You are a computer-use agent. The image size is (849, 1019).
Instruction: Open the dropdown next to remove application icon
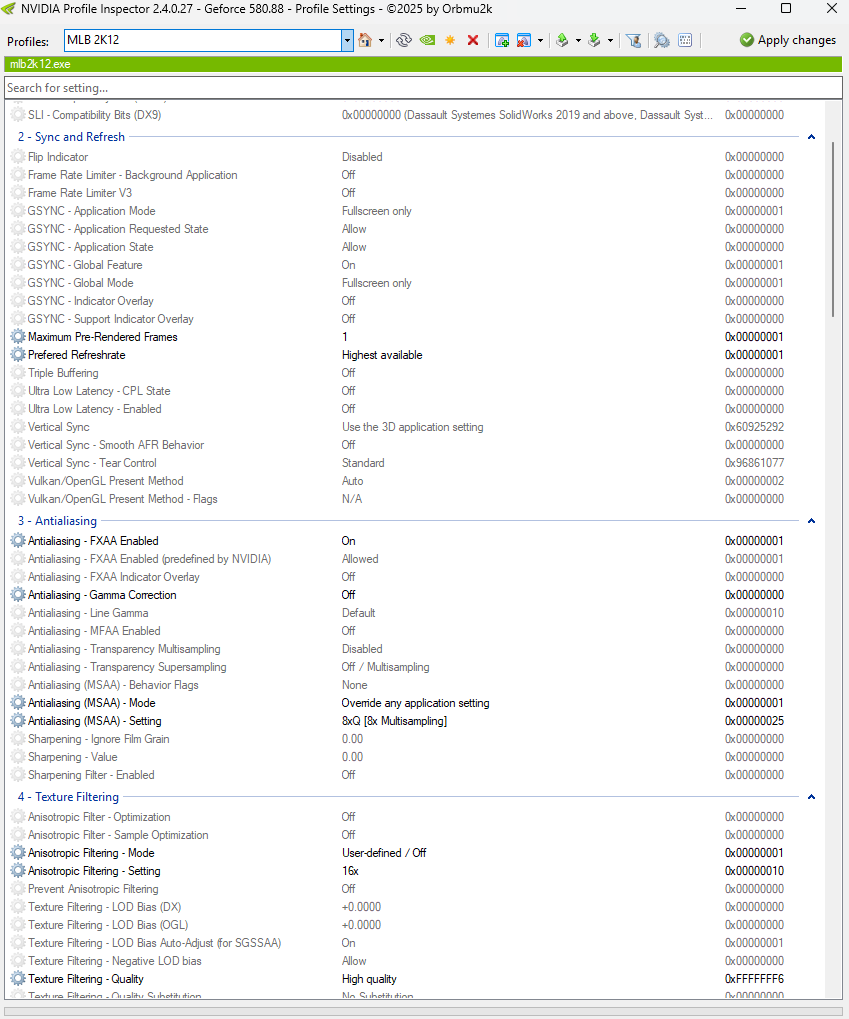click(x=540, y=40)
